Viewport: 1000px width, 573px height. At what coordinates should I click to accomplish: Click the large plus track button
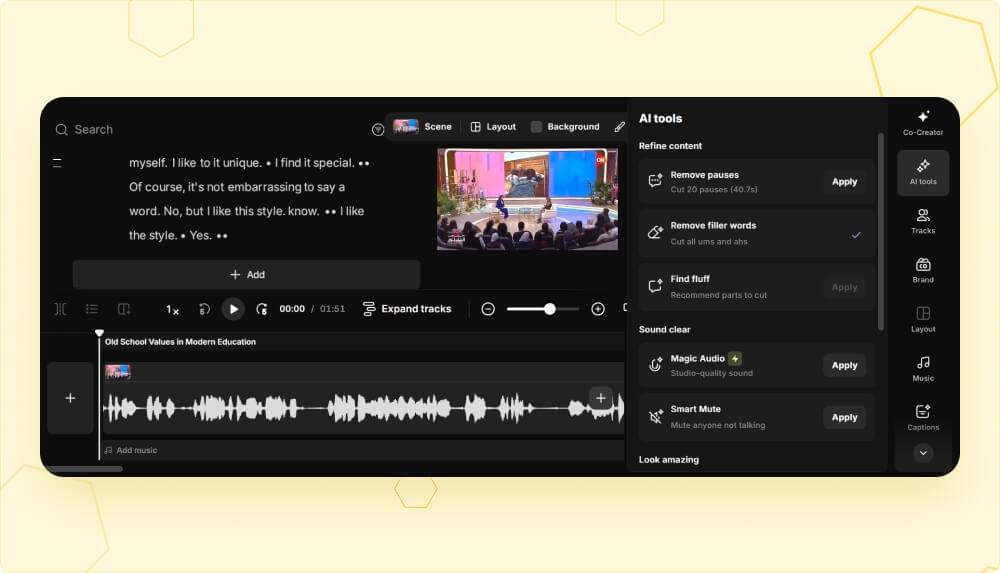(70, 398)
